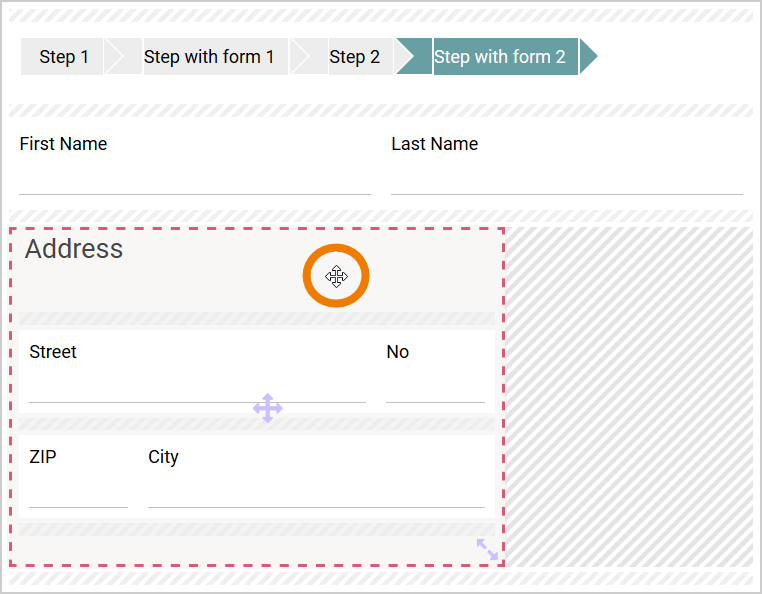Click the First Name input field
762x594 pixels.
pos(194,180)
